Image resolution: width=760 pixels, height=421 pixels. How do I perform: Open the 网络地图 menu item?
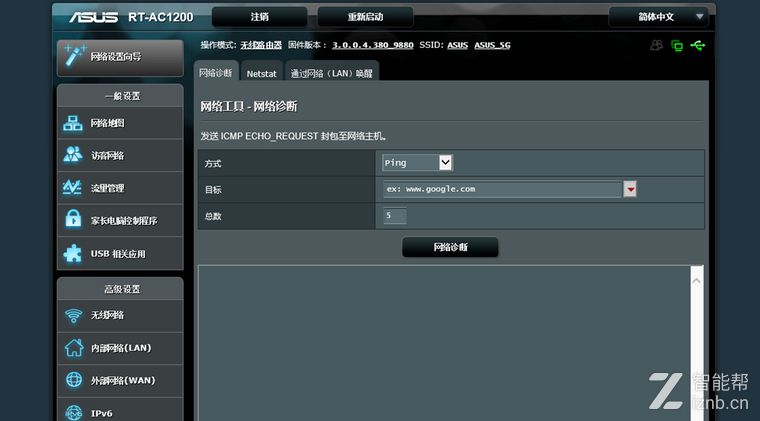click(120, 123)
